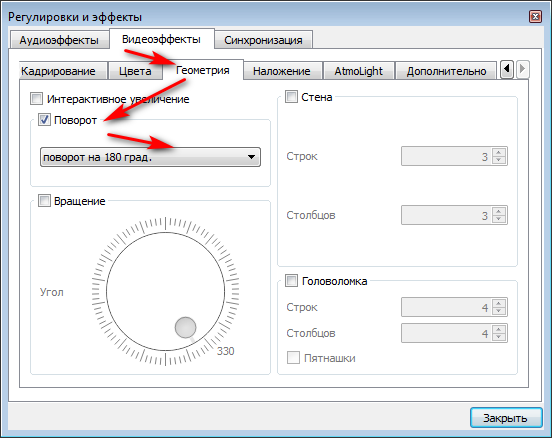
Task: Click the Угол rotation dial knob
Action: 186,327
